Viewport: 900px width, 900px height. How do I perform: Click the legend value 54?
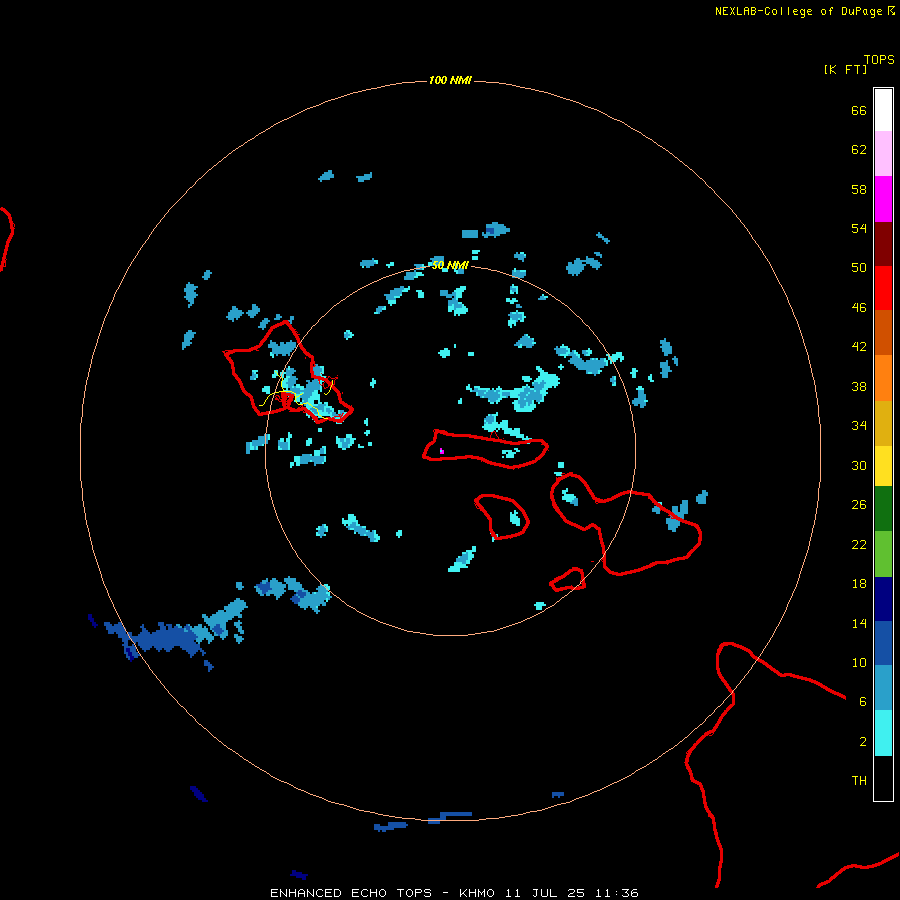859,228
